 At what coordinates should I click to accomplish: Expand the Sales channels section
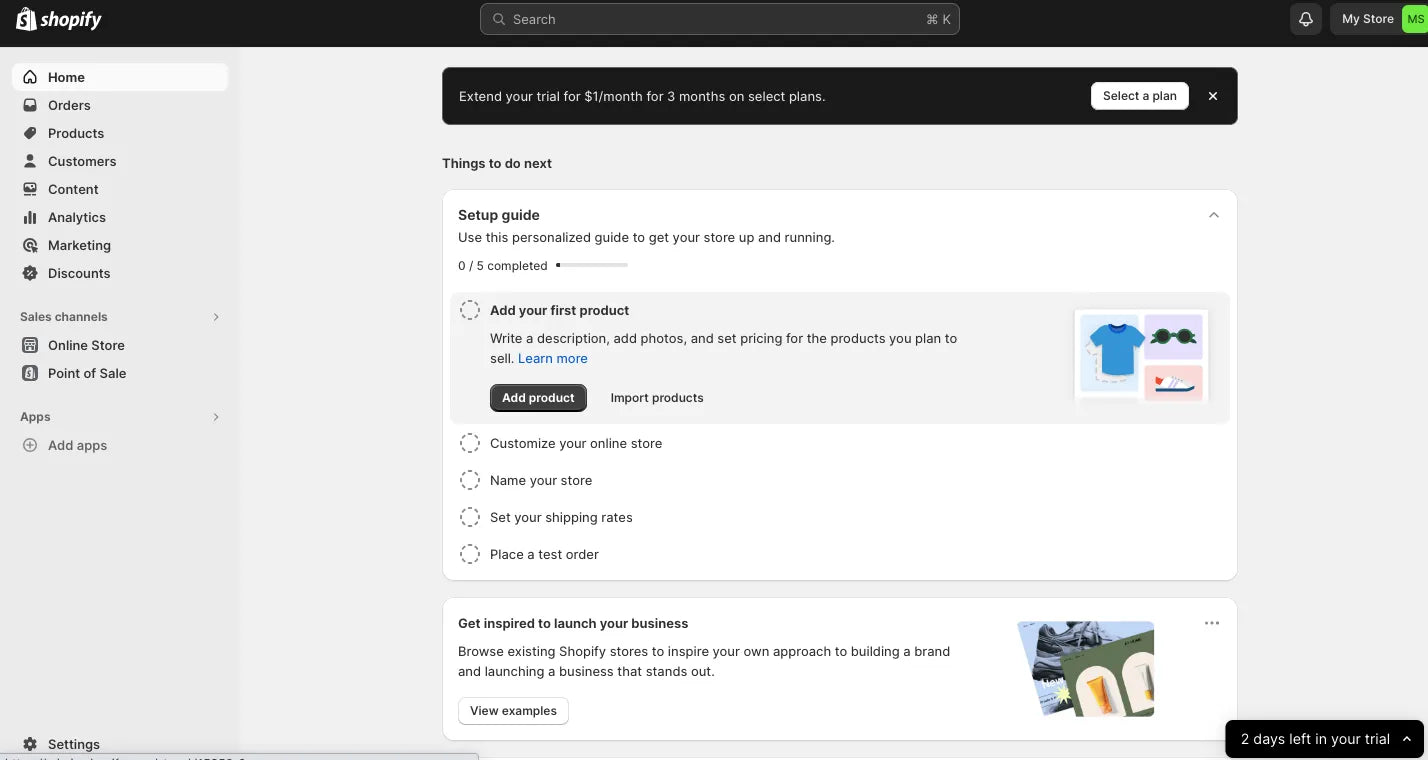(x=216, y=317)
